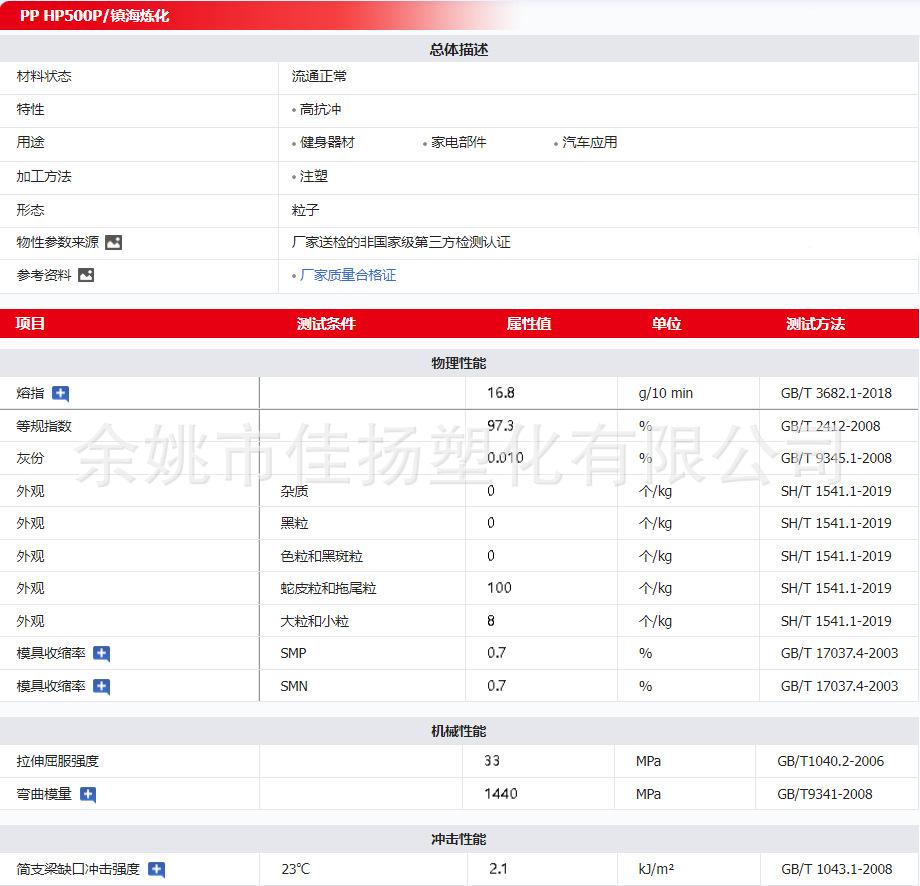
Task: Expand the 模具收缩率 SMN row plus icon
Action: point(101,686)
